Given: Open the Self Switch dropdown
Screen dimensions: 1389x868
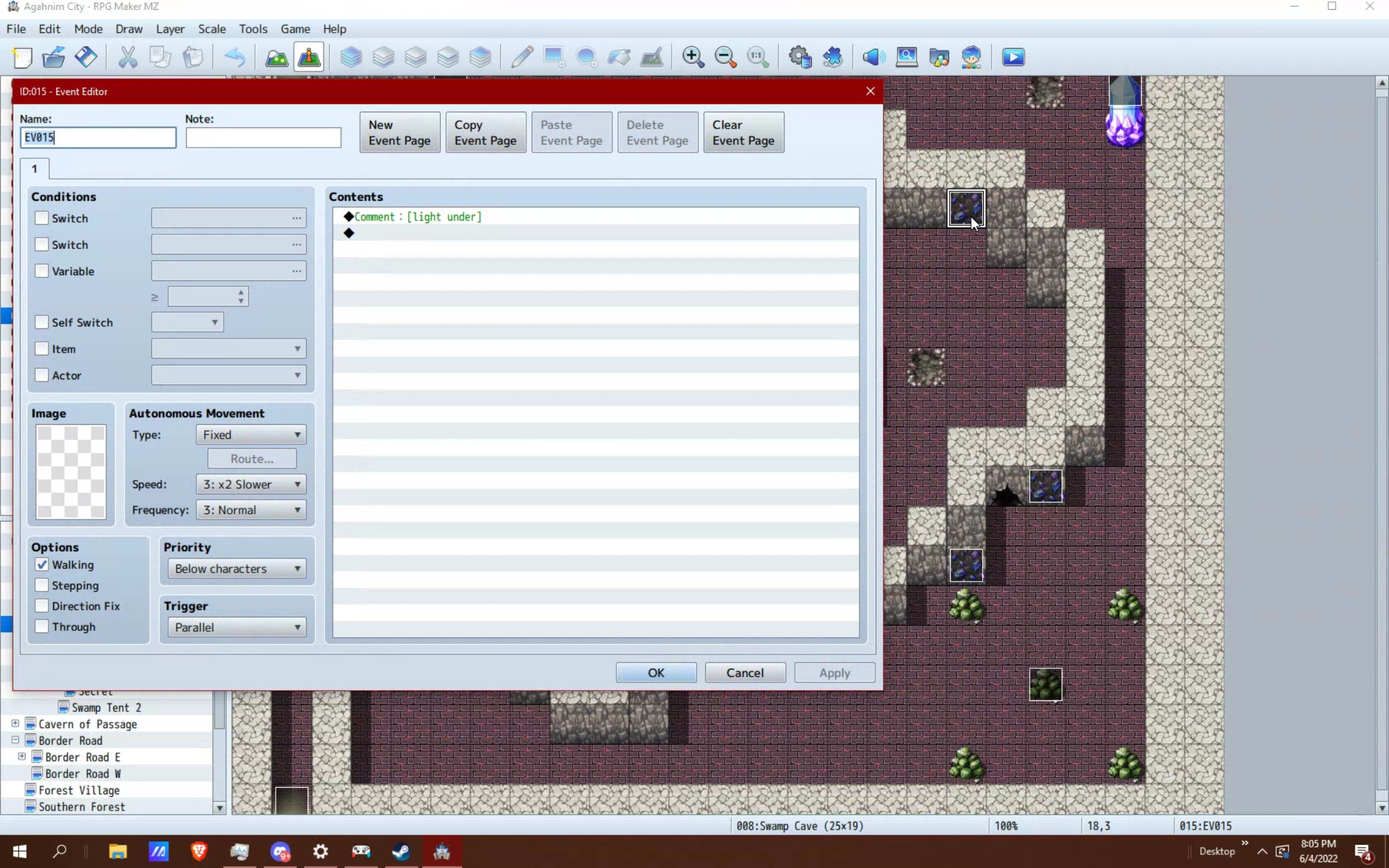Looking at the screenshot, I should coord(187,322).
